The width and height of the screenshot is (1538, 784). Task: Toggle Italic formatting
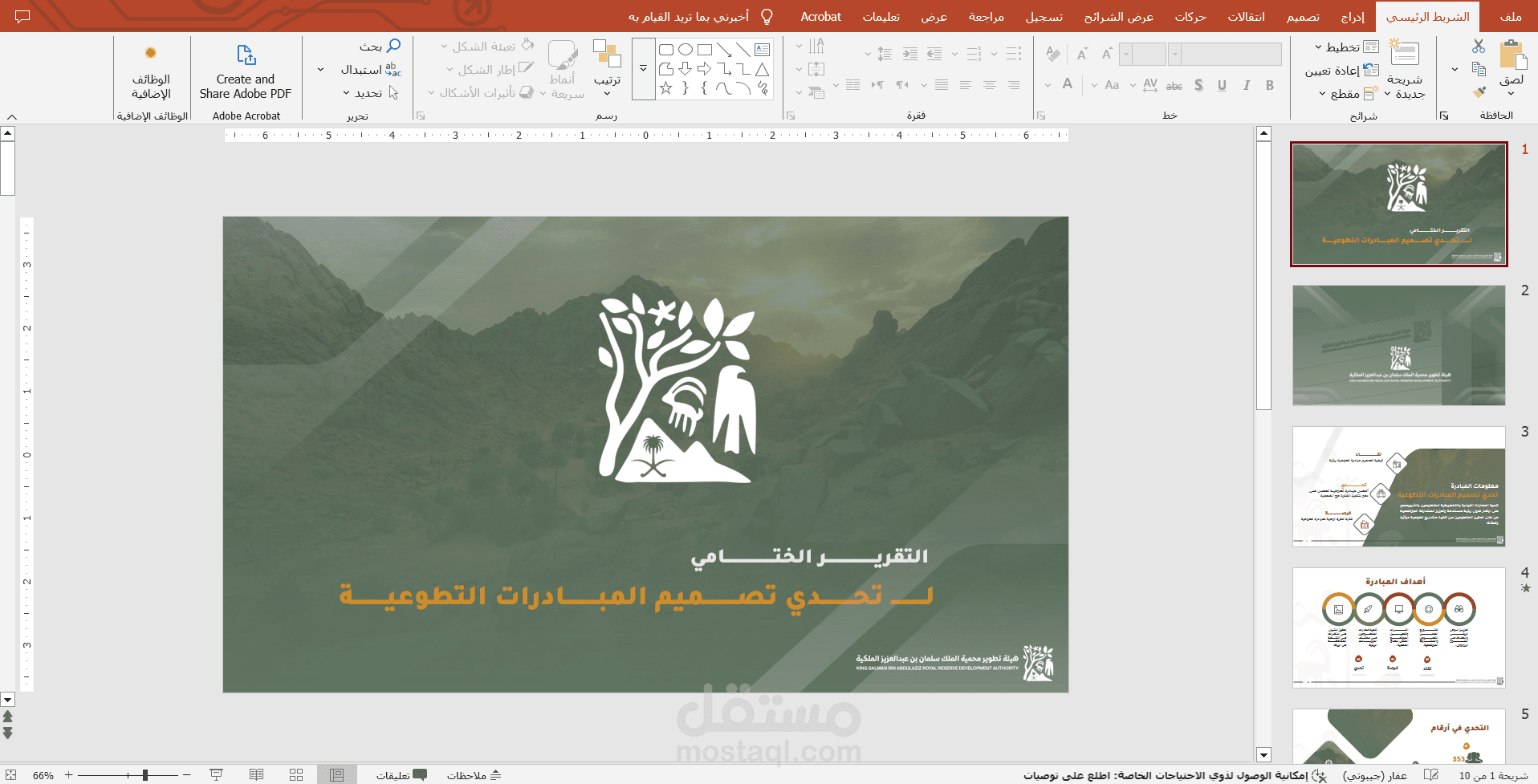tap(1247, 85)
